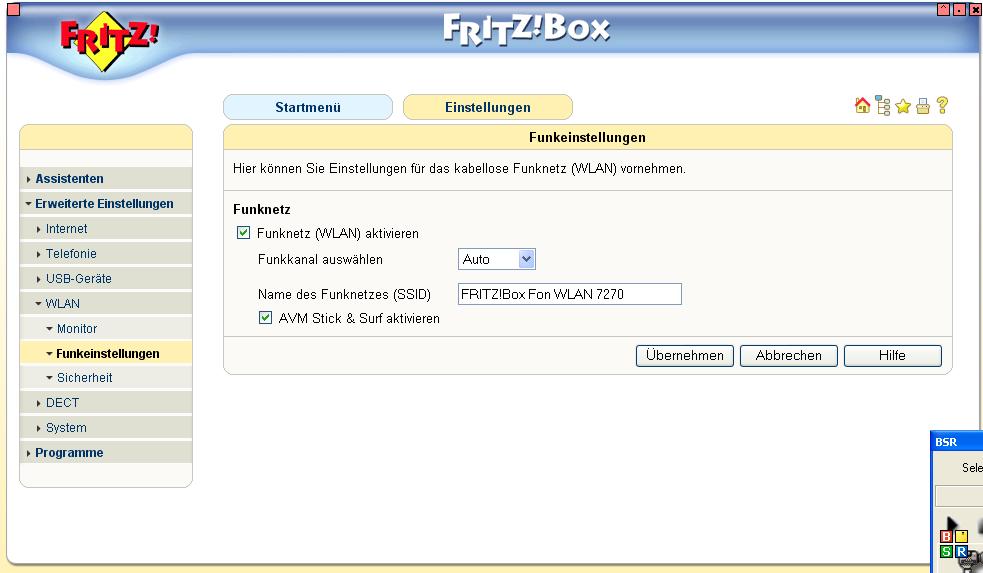This screenshot has width=983, height=573.
Task: Open help via question mark icon
Action: (942, 105)
